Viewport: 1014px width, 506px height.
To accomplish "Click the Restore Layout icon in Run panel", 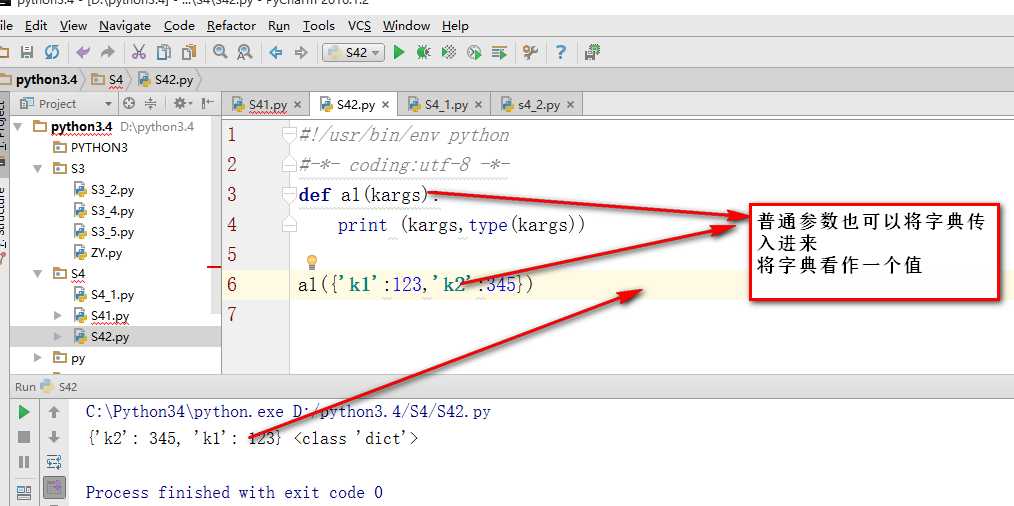I will pyautogui.click(x=24, y=492).
